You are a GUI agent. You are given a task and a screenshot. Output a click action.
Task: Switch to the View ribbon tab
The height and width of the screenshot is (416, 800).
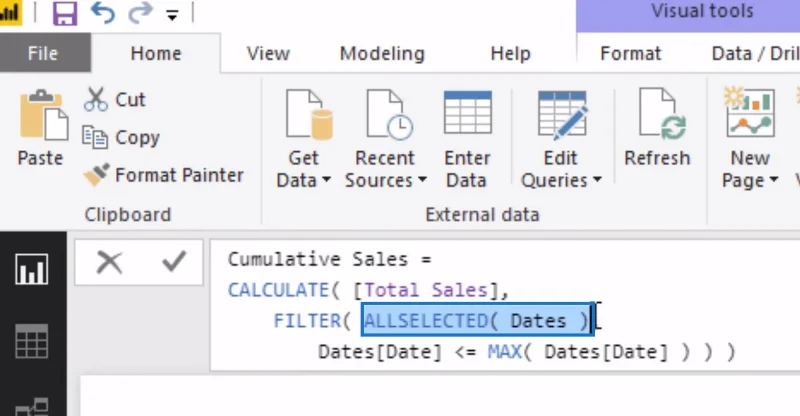[x=268, y=53]
